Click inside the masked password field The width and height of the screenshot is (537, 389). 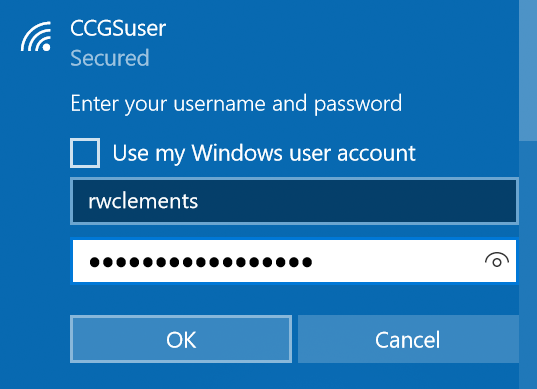(x=294, y=261)
